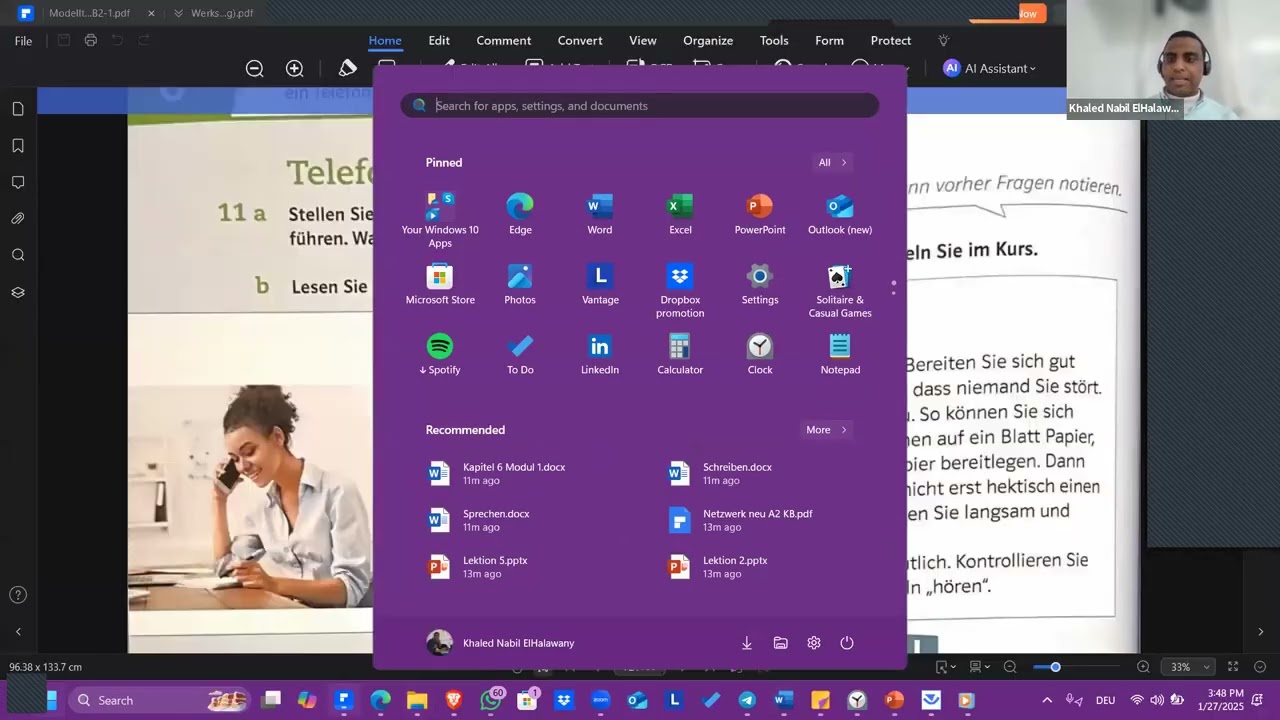
Task: Open the DEU language indicator in taskbar
Action: pos(1106,700)
